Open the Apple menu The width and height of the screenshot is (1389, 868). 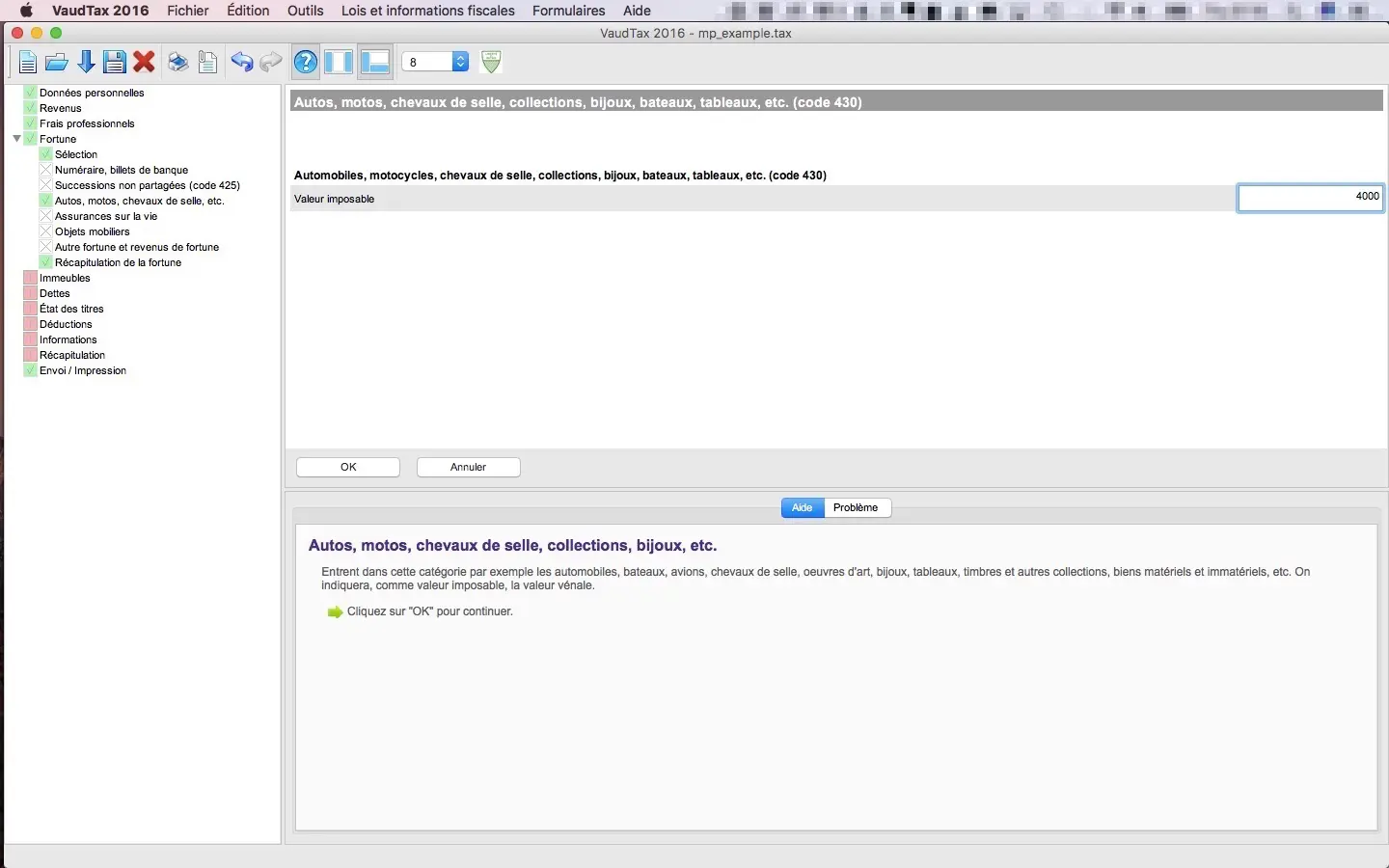[26, 11]
